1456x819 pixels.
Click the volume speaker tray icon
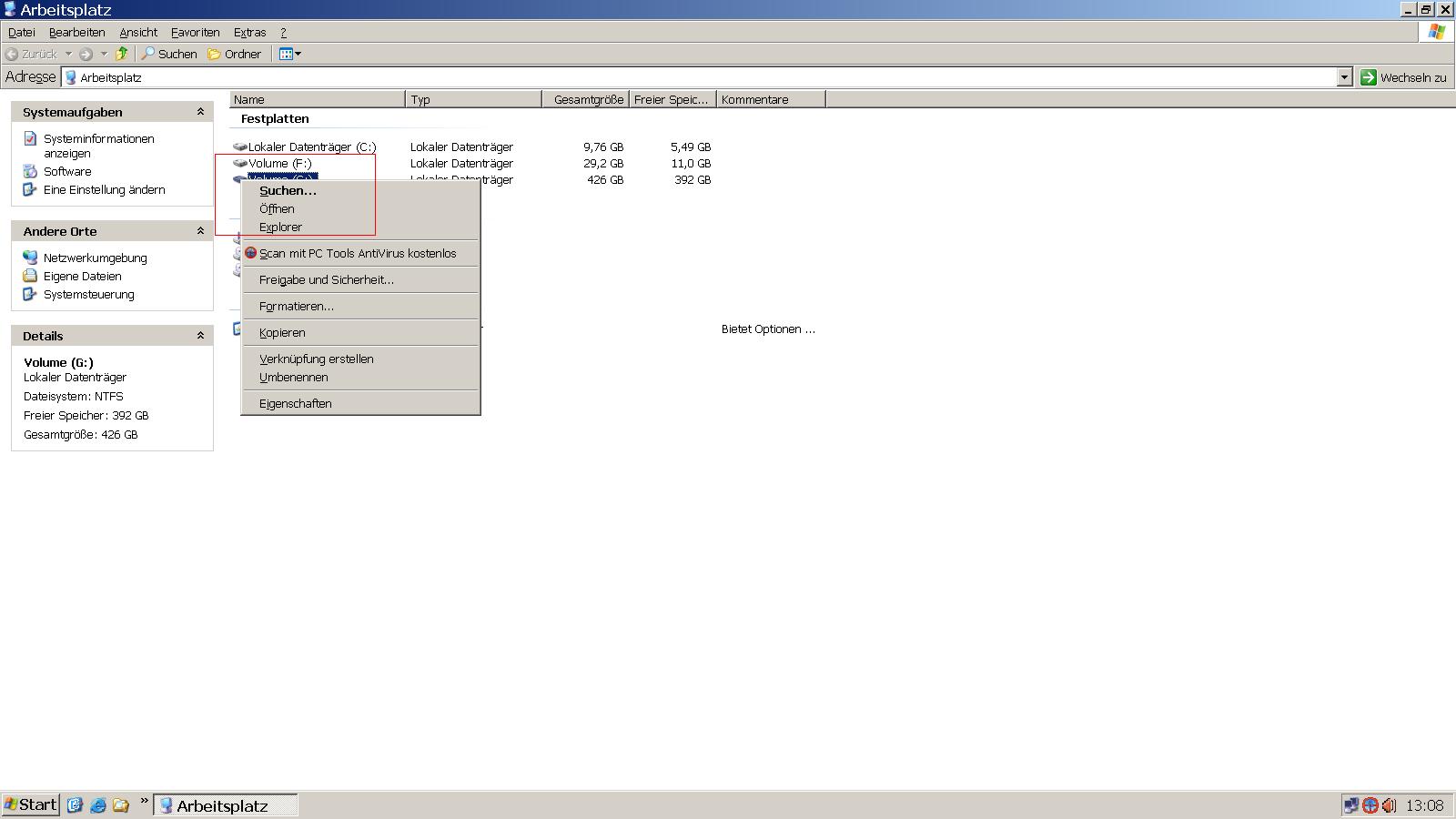tap(1389, 805)
